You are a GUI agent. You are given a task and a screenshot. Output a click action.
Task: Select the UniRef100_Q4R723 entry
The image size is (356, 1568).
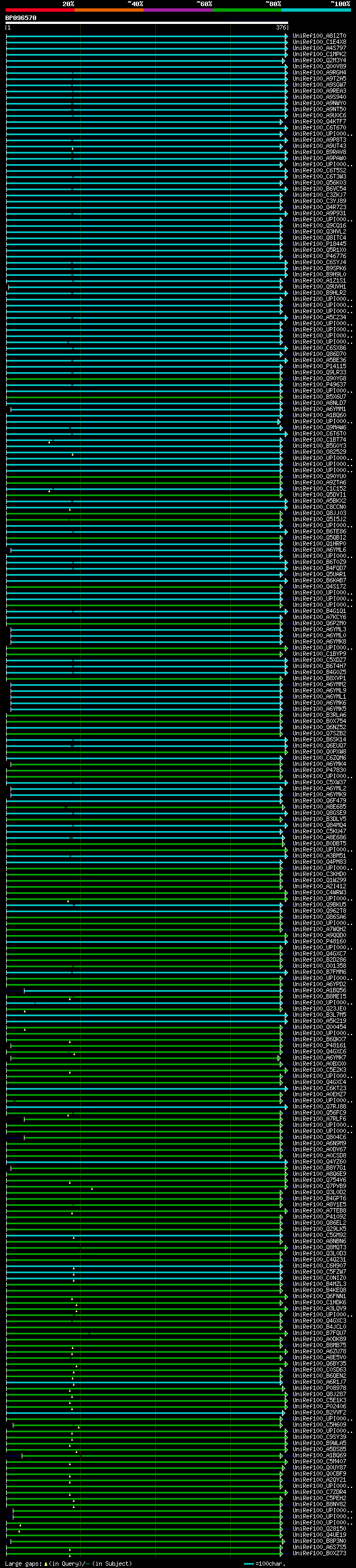click(x=319, y=207)
